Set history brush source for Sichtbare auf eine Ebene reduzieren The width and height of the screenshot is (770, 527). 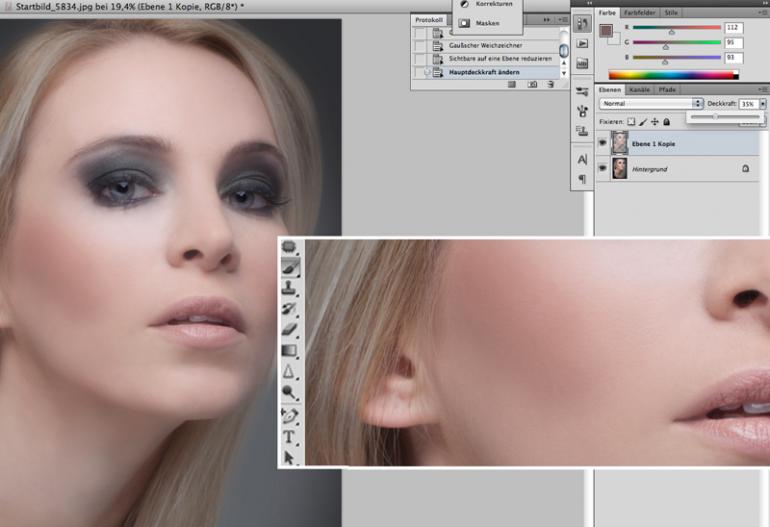420,59
